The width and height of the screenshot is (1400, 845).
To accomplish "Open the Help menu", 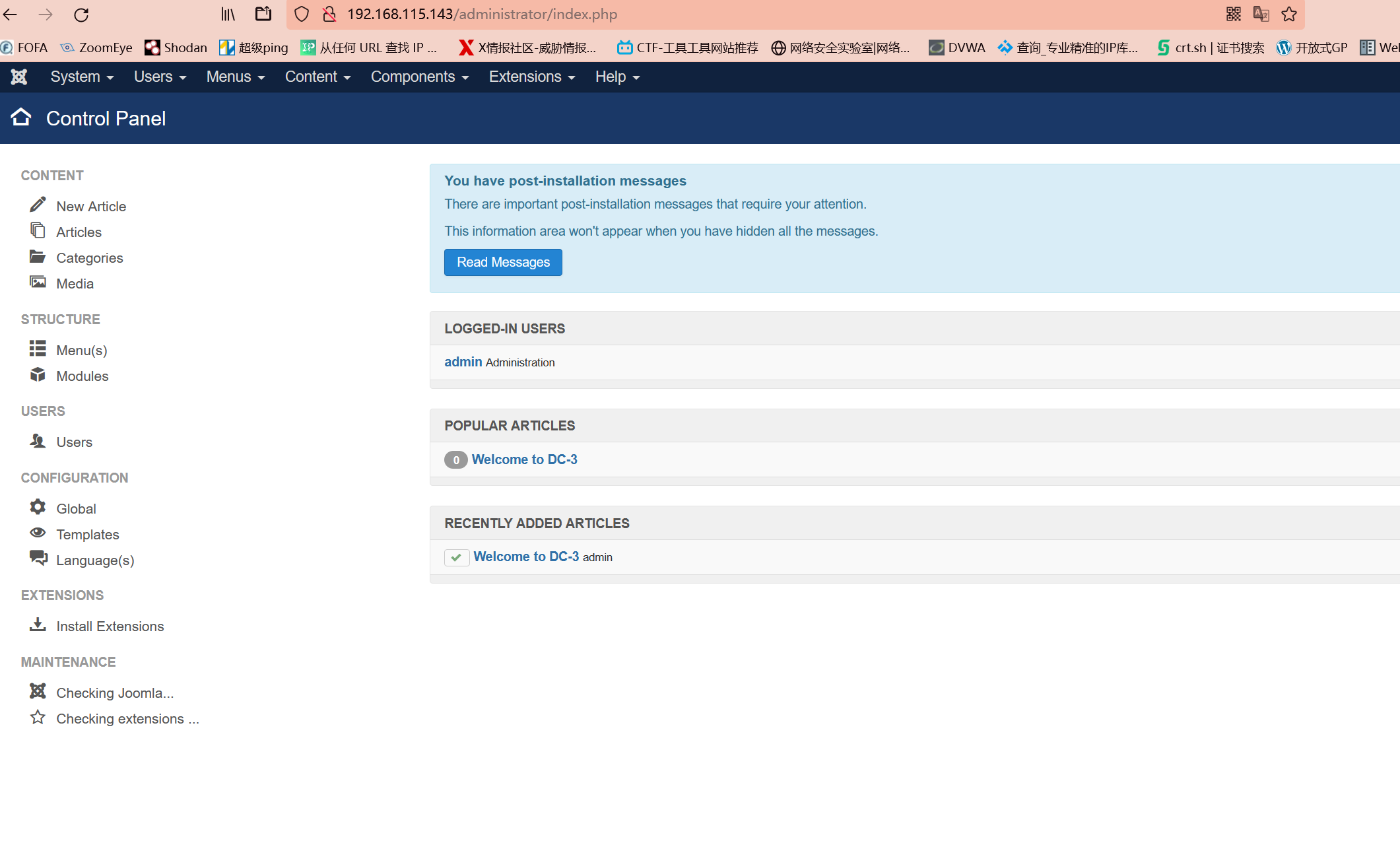I will coord(617,77).
